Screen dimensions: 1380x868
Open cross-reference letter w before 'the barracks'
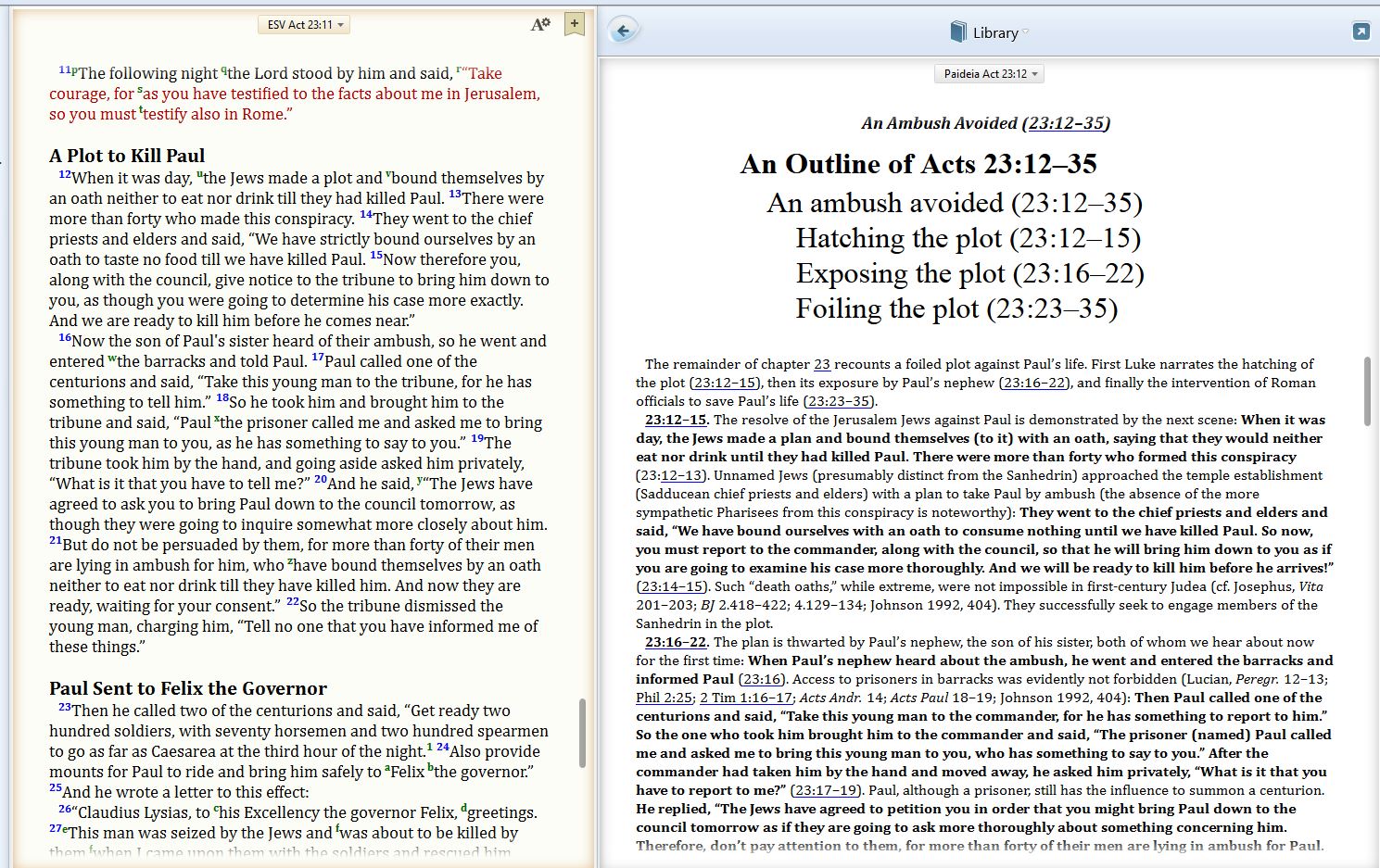[x=112, y=359]
